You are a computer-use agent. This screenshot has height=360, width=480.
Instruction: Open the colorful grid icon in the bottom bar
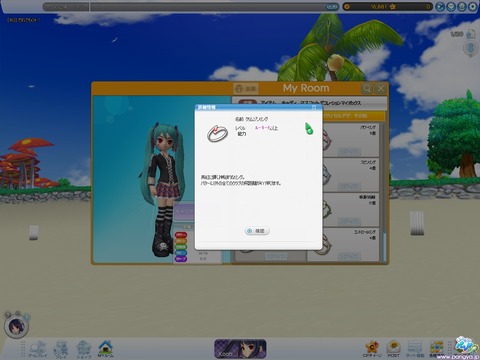pyautogui.click(x=436, y=349)
